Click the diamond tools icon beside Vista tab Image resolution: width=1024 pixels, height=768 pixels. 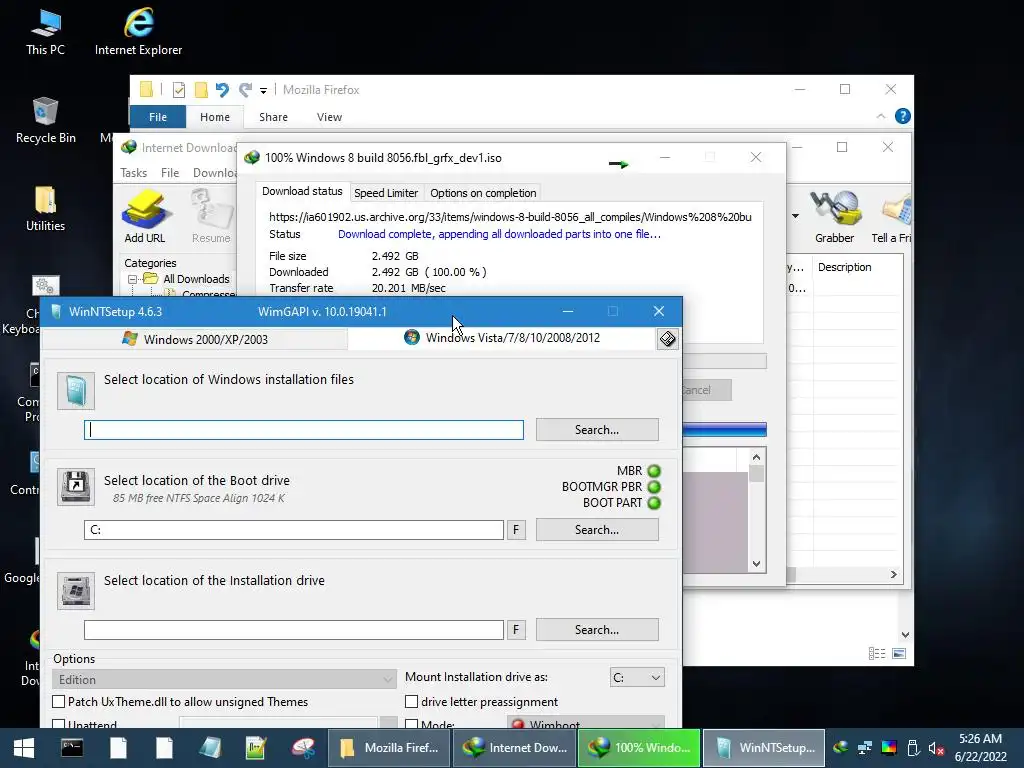pyautogui.click(x=667, y=339)
